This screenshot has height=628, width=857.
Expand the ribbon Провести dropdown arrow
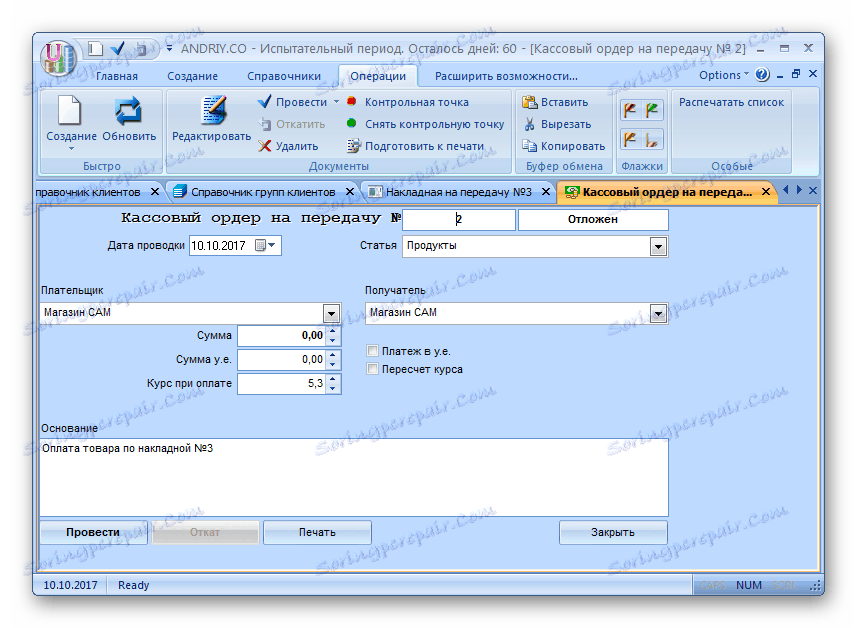click(336, 102)
